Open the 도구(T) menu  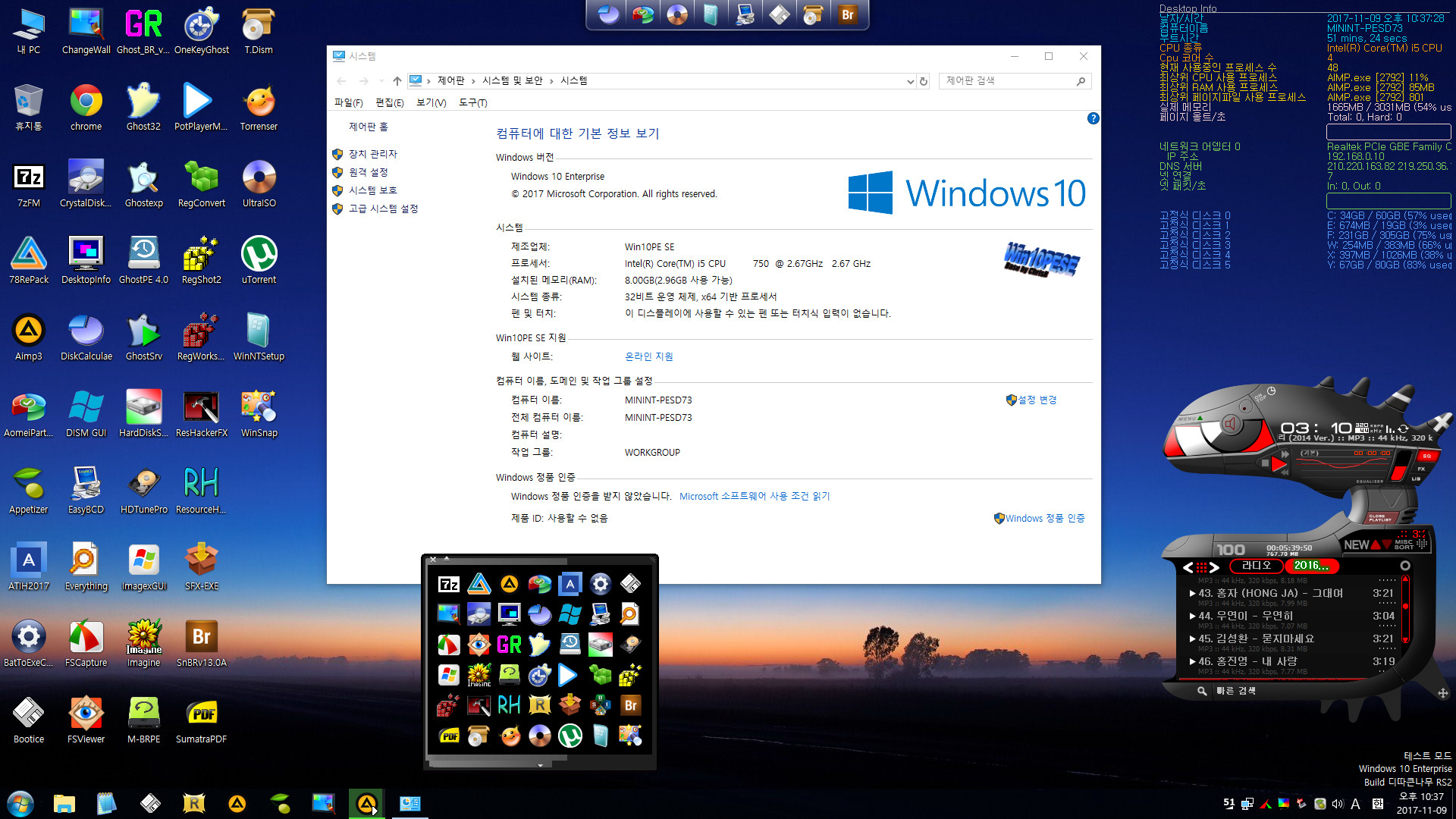473,102
